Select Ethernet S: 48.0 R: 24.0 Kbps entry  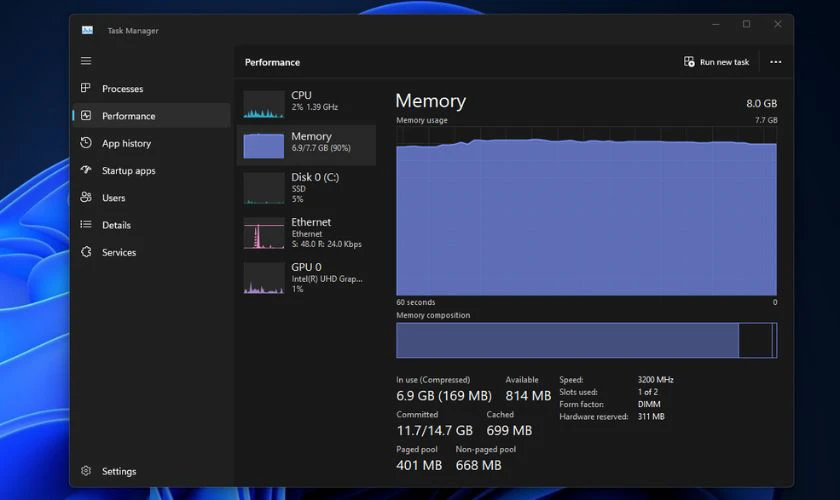306,233
